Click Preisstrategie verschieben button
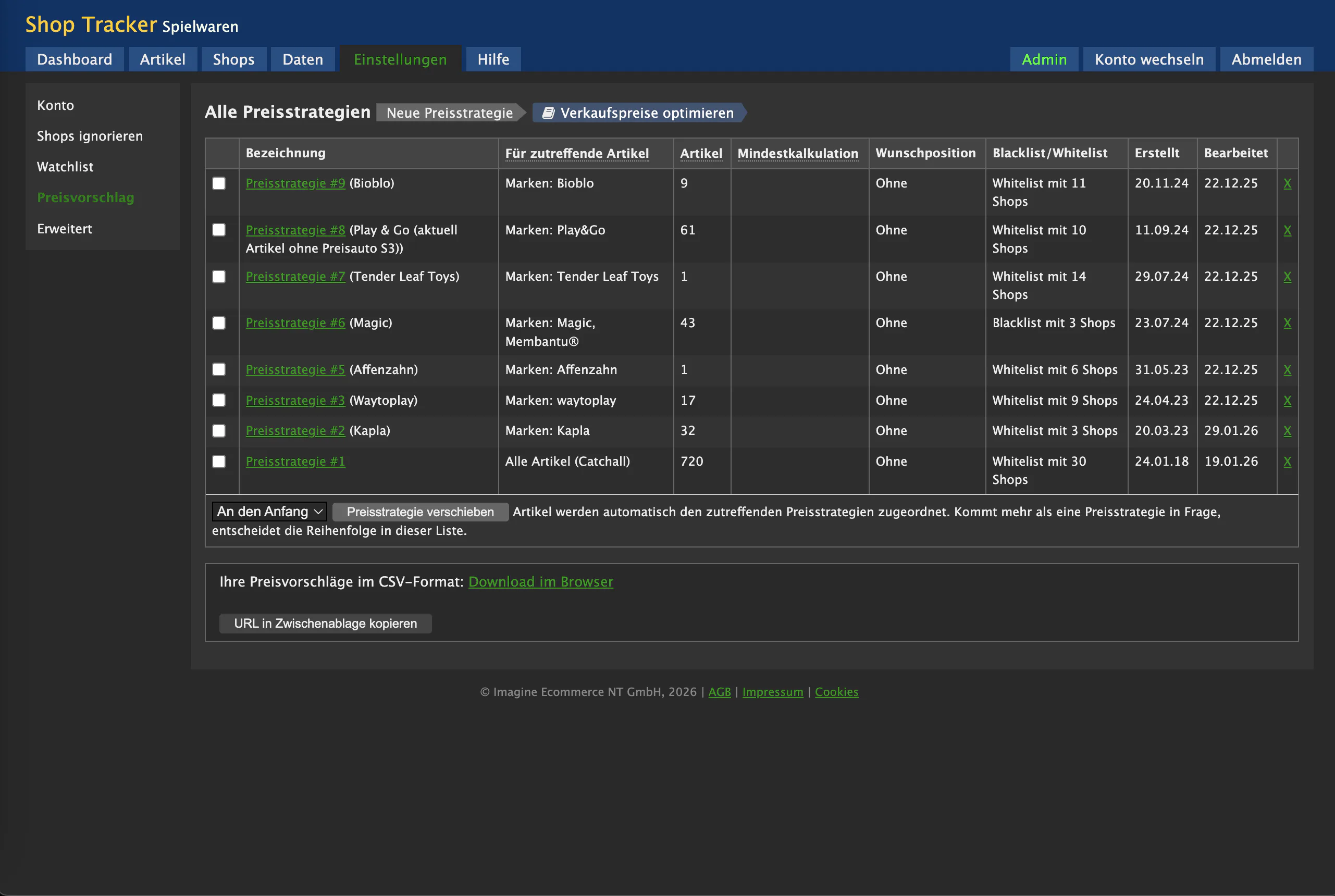The width and height of the screenshot is (1335, 896). (420, 512)
